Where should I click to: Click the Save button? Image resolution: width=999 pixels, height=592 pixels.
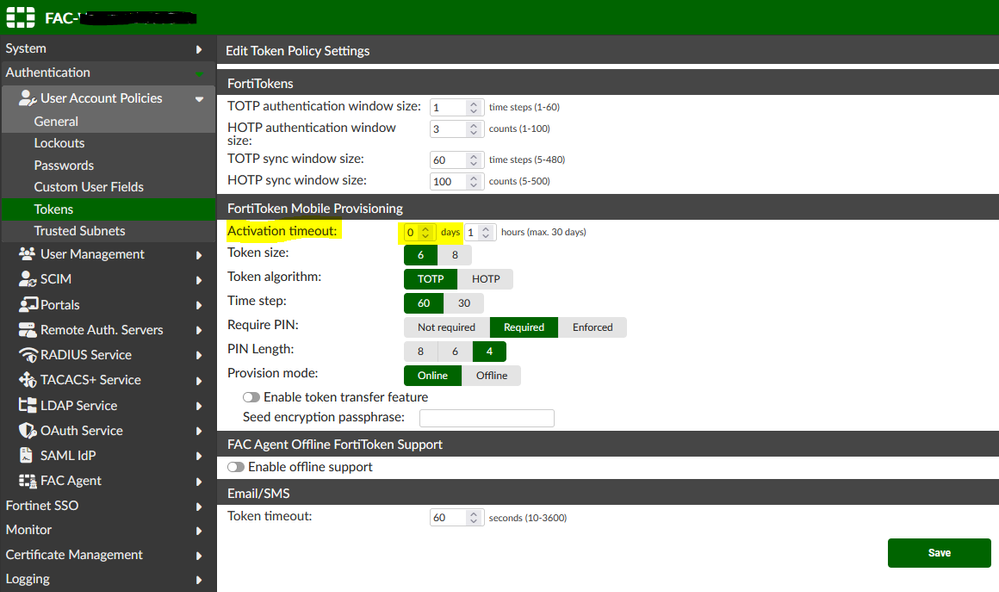tap(938, 552)
